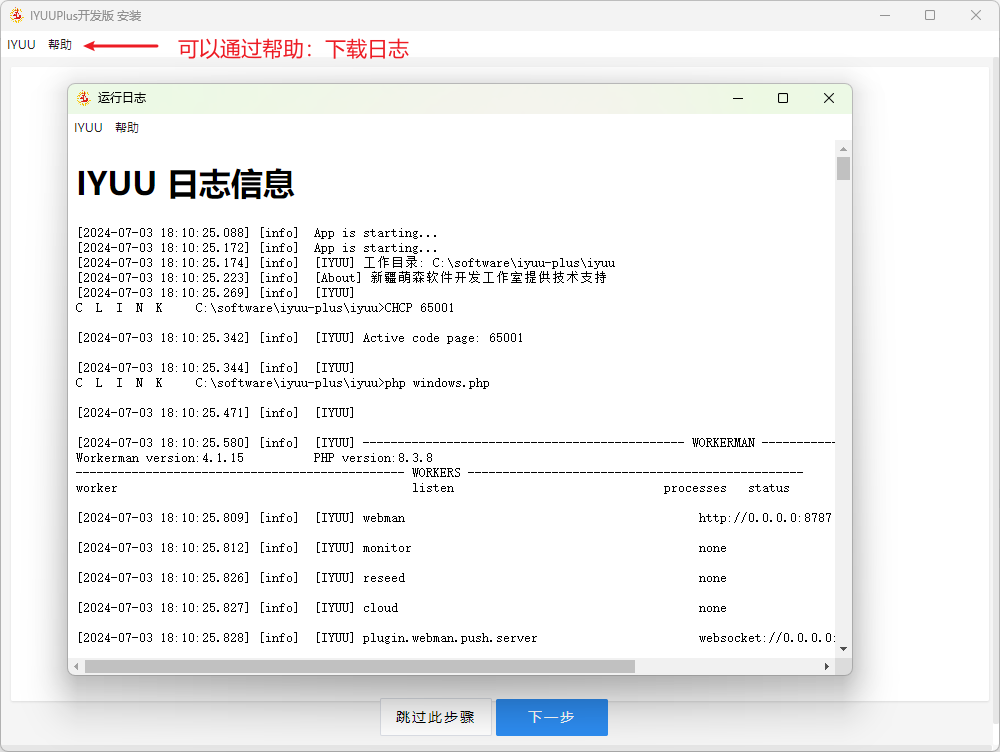
Task: Click the http://0.0.0.0:8787 address
Action: [x=765, y=518]
